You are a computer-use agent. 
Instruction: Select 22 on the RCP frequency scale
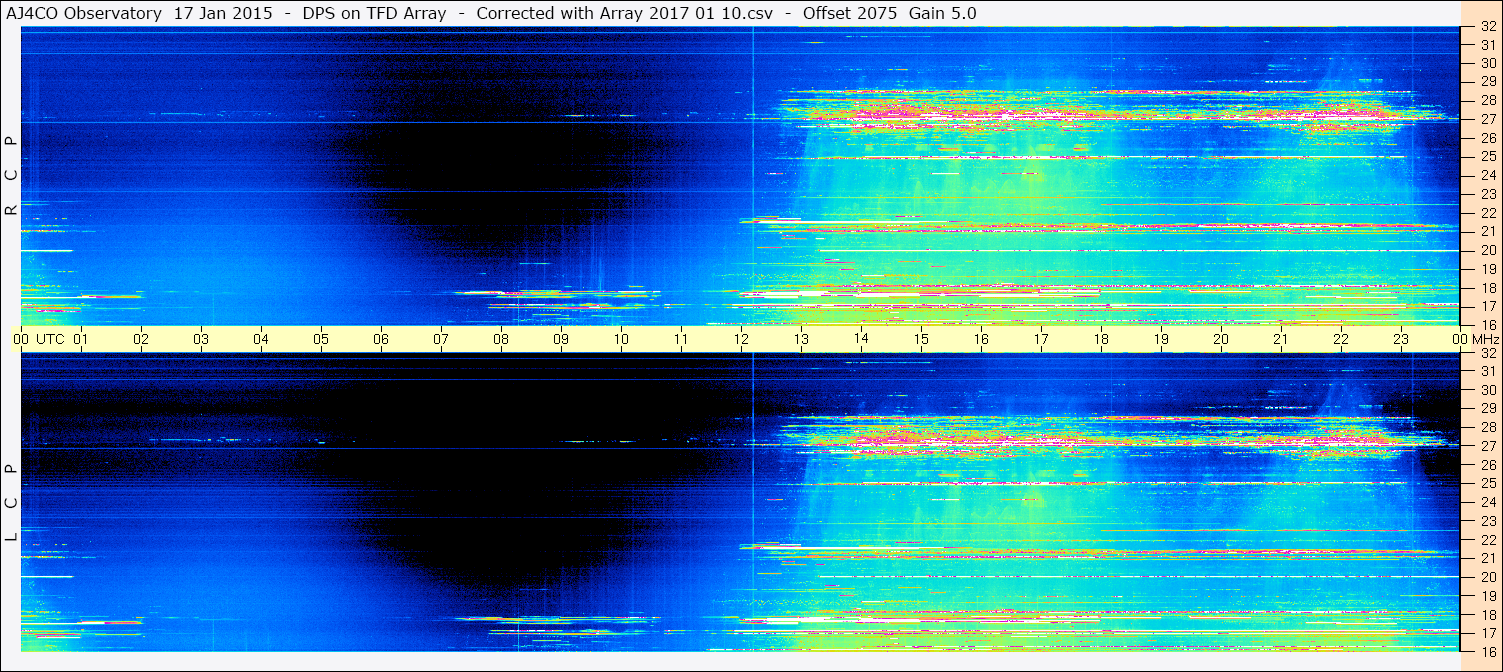(x=1488, y=213)
